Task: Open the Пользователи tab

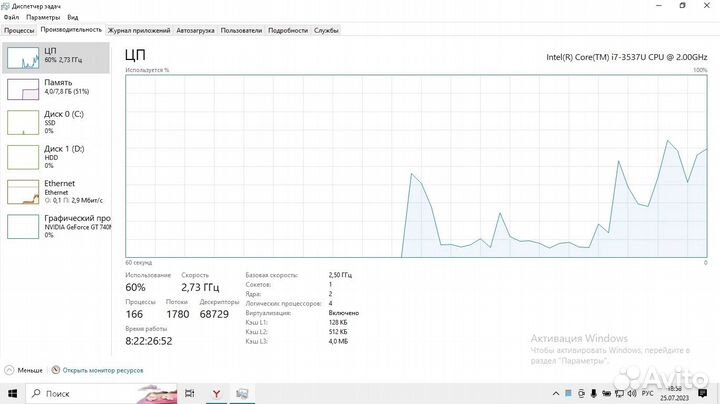Action: [x=241, y=30]
